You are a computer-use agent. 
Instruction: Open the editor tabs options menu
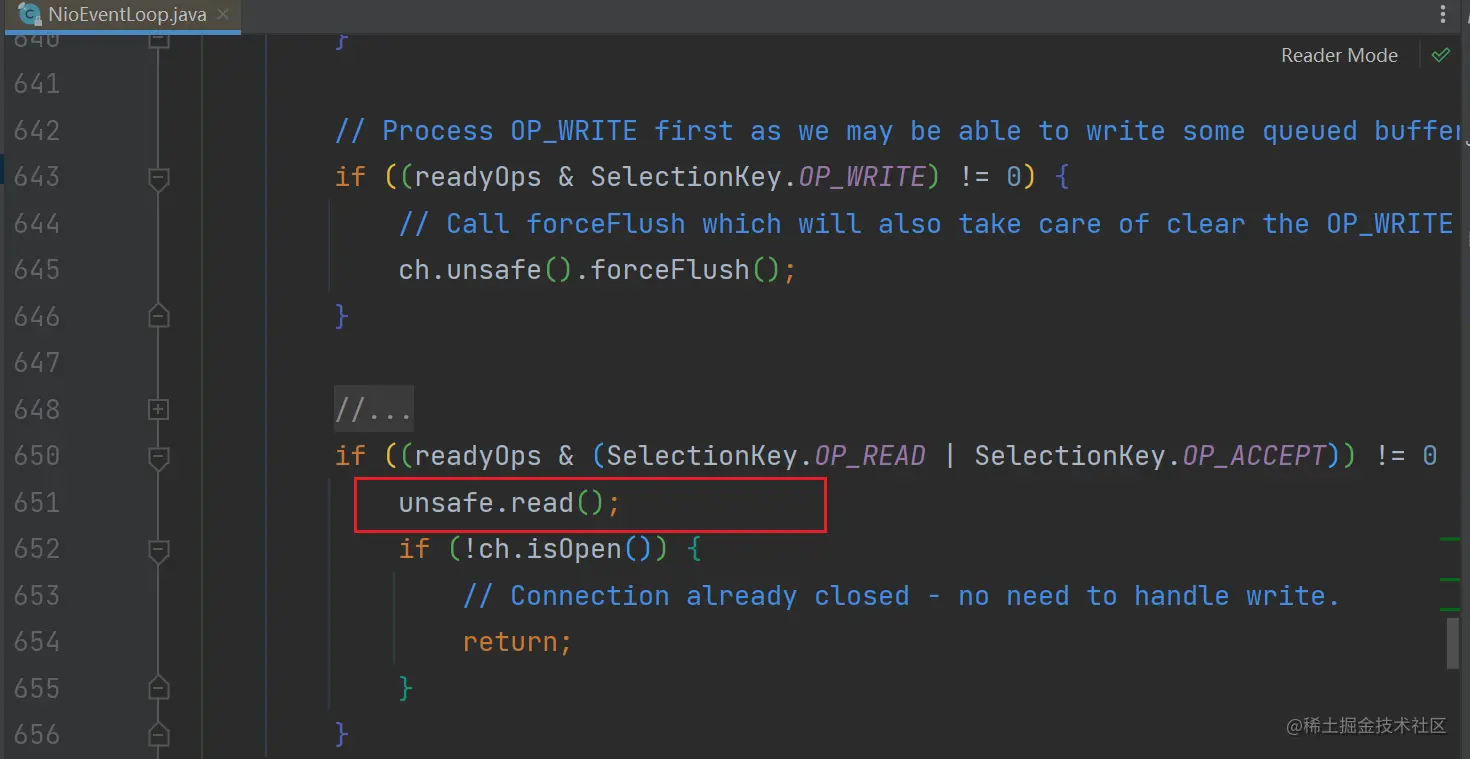click(1443, 15)
